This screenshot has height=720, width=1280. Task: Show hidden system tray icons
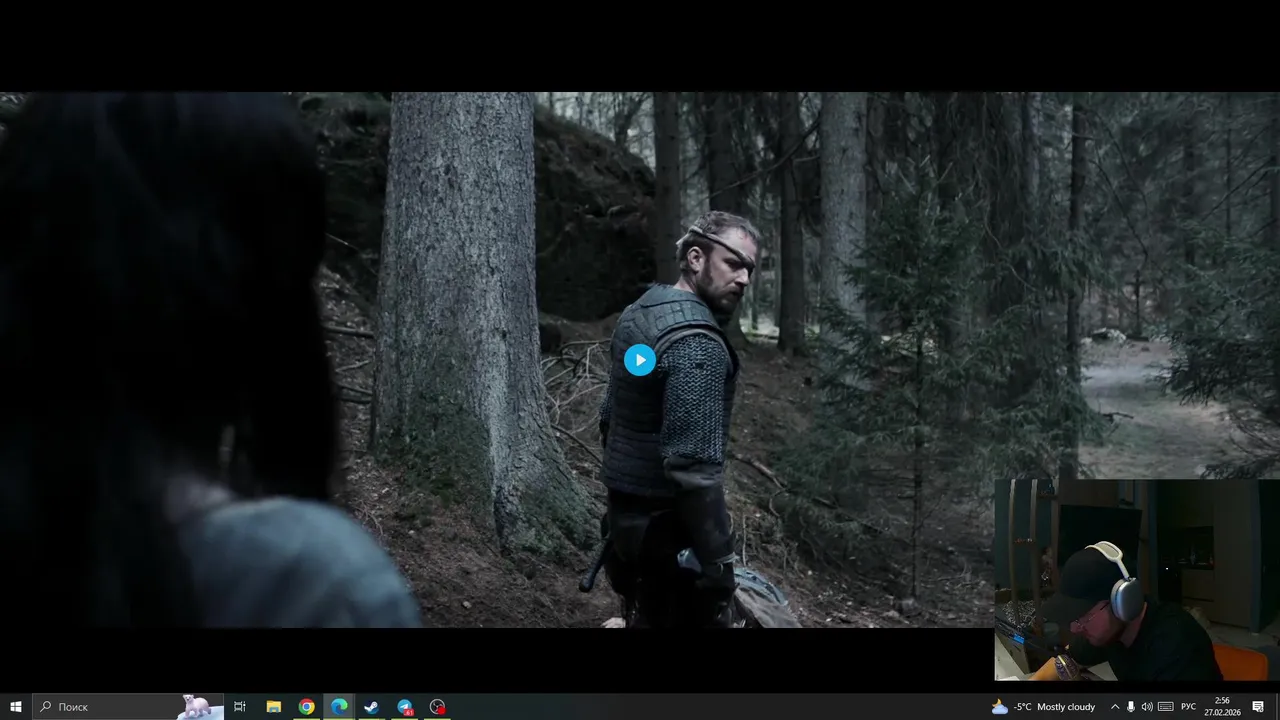pyautogui.click(x=1115, y=707)
